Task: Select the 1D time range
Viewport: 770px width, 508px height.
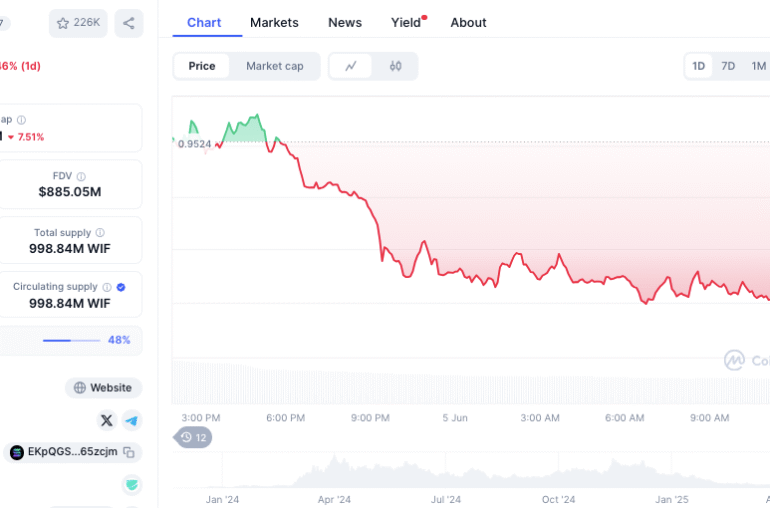Action: (698, 66)
